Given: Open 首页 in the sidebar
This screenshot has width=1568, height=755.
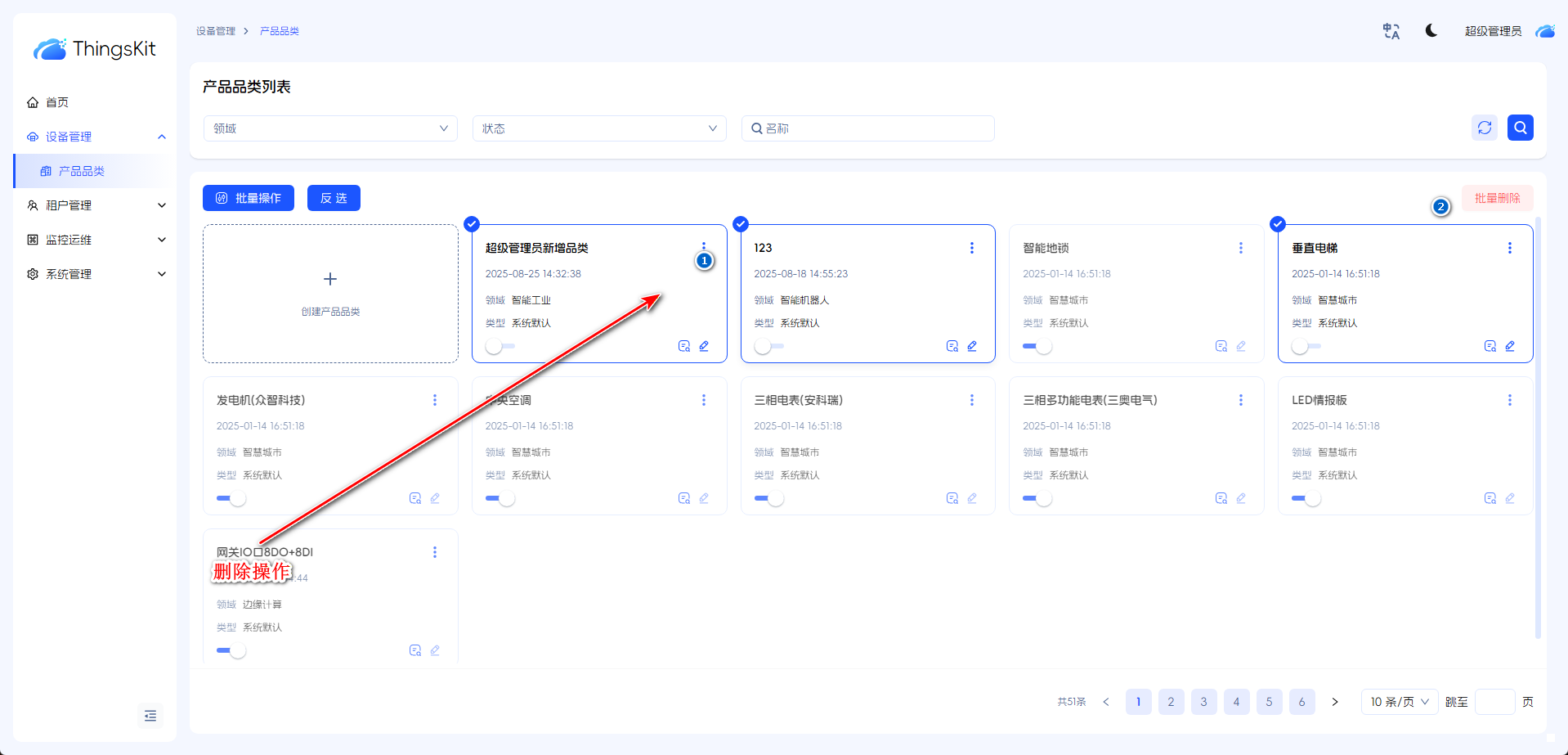Looking at the screenshot, I should (x=57, y=102).
